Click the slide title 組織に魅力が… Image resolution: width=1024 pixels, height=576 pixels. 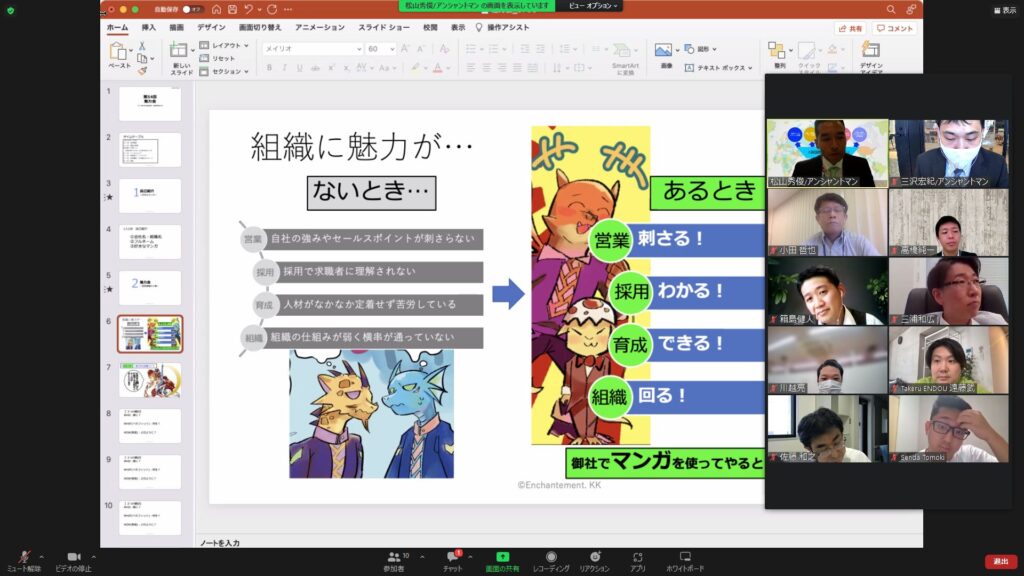[x=362, y=146]
